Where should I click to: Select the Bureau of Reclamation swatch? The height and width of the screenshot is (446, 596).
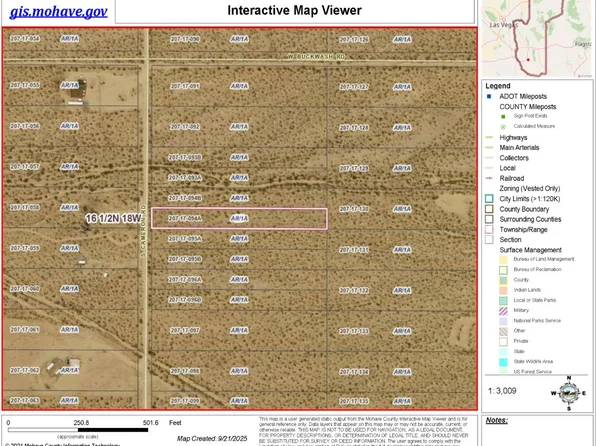pos(503,270)
